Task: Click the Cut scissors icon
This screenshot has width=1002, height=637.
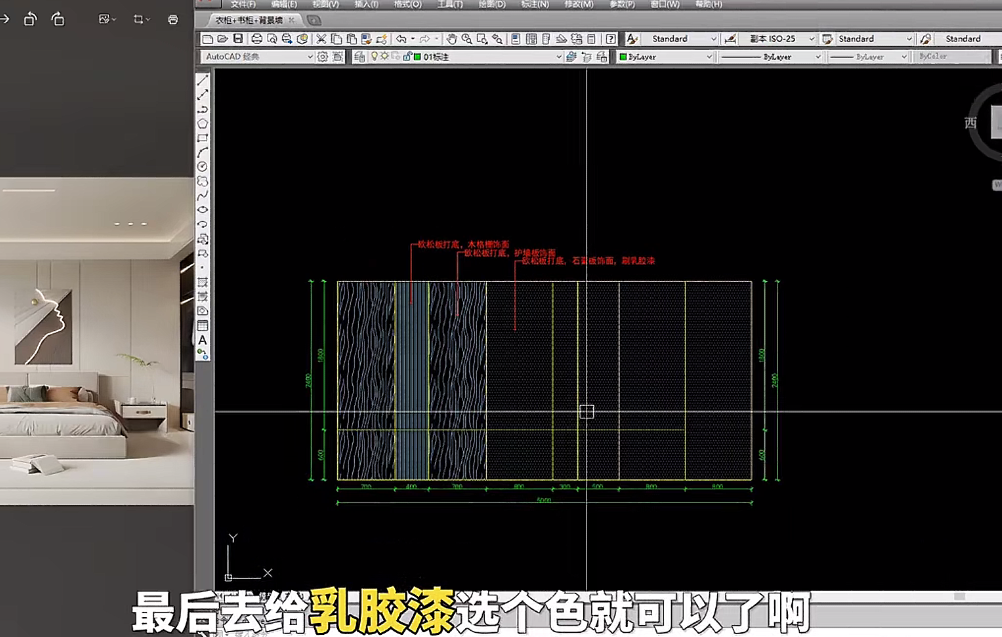Action: point(322,39)
